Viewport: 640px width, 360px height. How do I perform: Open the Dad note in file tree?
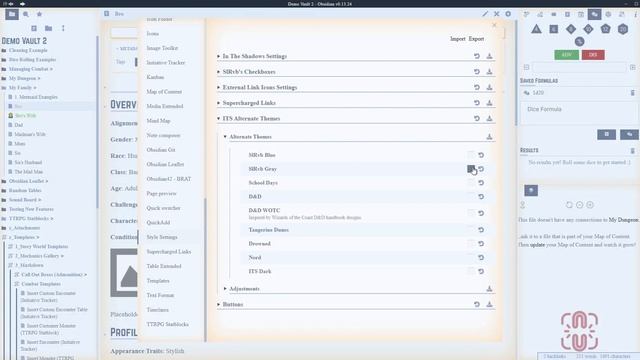(19, 125)
